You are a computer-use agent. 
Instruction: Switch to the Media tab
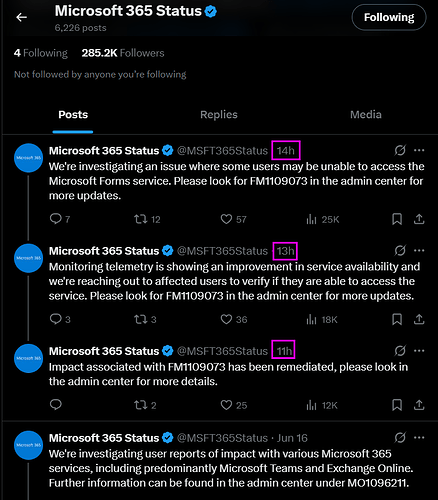click(366, 115)
